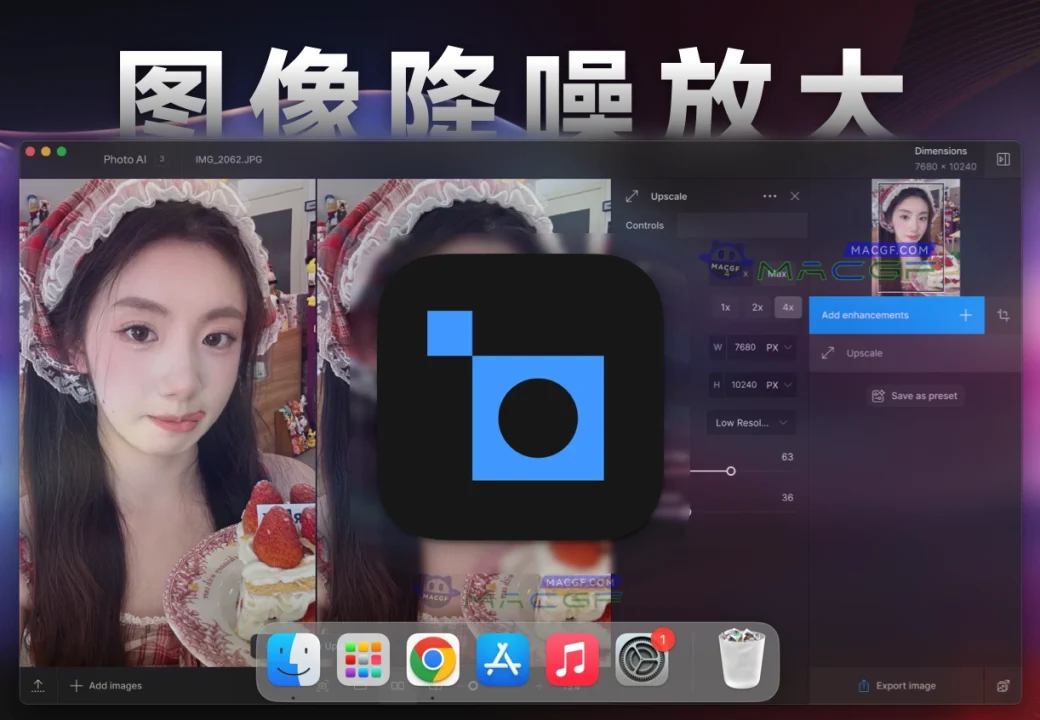Open the Low Resolution model dropdown
Screen dimensions: 1040x720
click(x=751, y=423)
